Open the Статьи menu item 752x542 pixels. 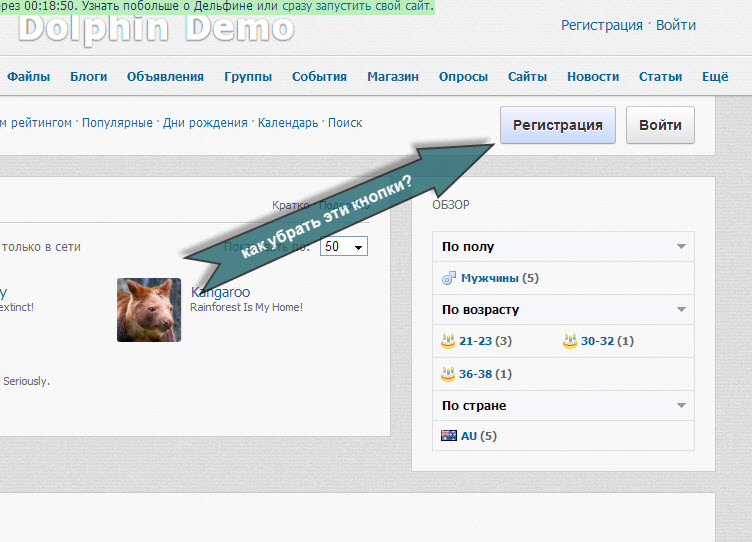[660, 77]
